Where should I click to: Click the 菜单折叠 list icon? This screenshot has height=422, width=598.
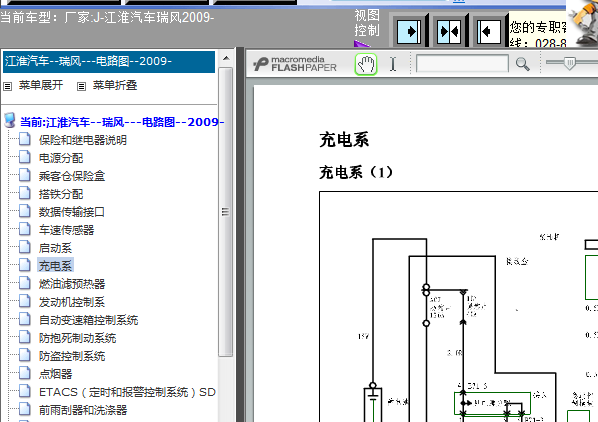coord(81,86)
